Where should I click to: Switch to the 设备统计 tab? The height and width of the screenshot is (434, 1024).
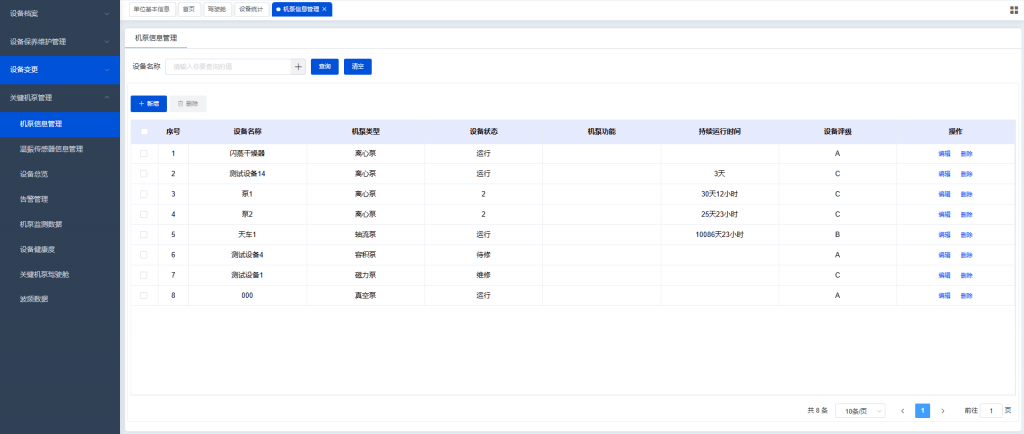[251, 9]
